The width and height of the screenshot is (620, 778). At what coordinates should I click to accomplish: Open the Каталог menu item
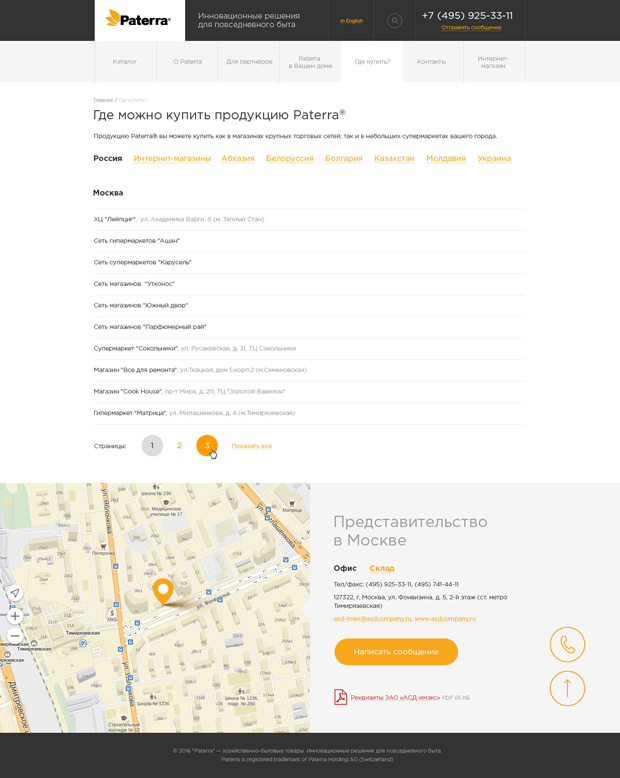124,62
